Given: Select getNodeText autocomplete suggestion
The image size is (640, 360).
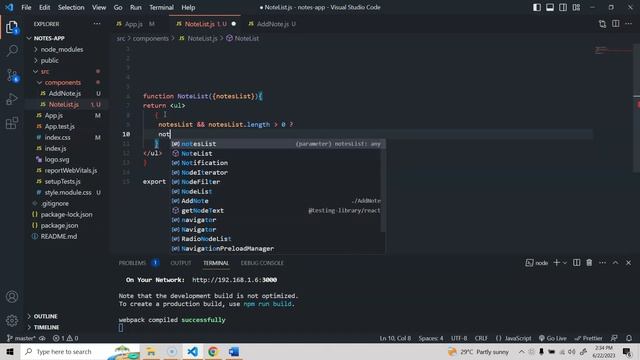Looking at the screenshot, I should pos(277,211).
